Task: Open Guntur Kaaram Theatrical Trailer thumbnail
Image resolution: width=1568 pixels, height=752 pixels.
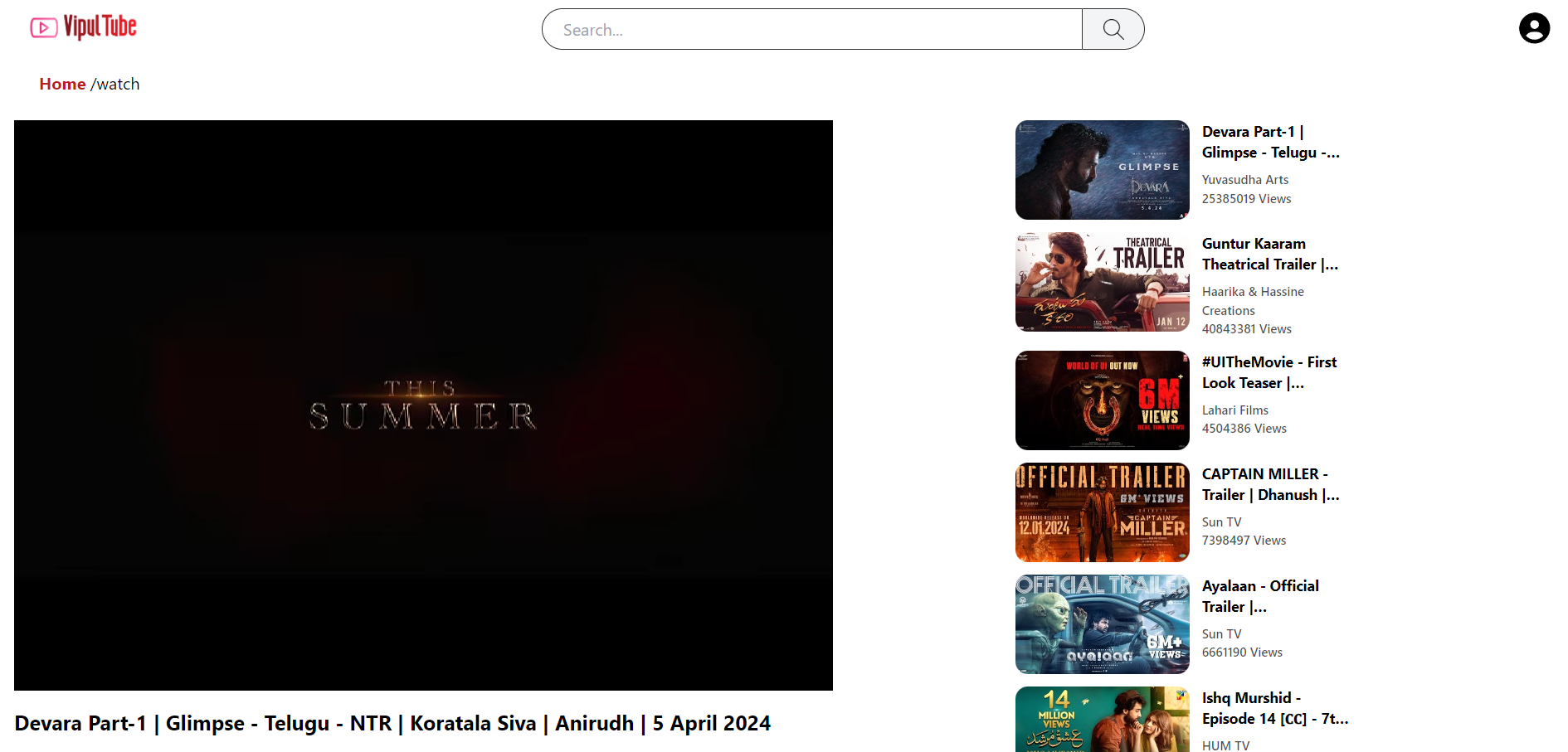Action: pos(1103,282)
